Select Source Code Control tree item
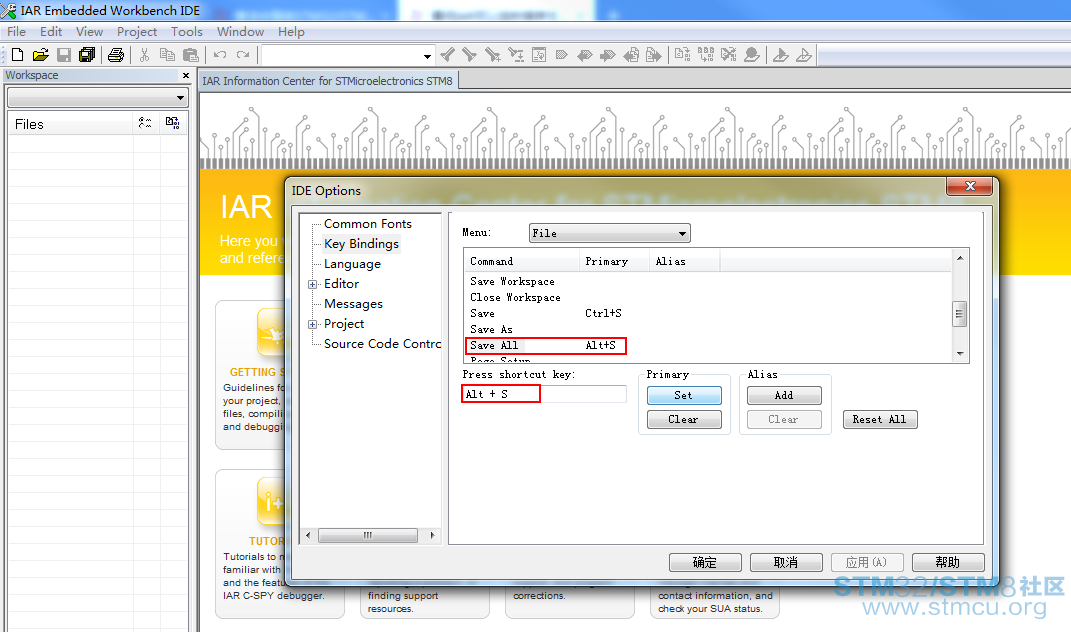Viewport: 1071px width, 632px height. [382, 344]
